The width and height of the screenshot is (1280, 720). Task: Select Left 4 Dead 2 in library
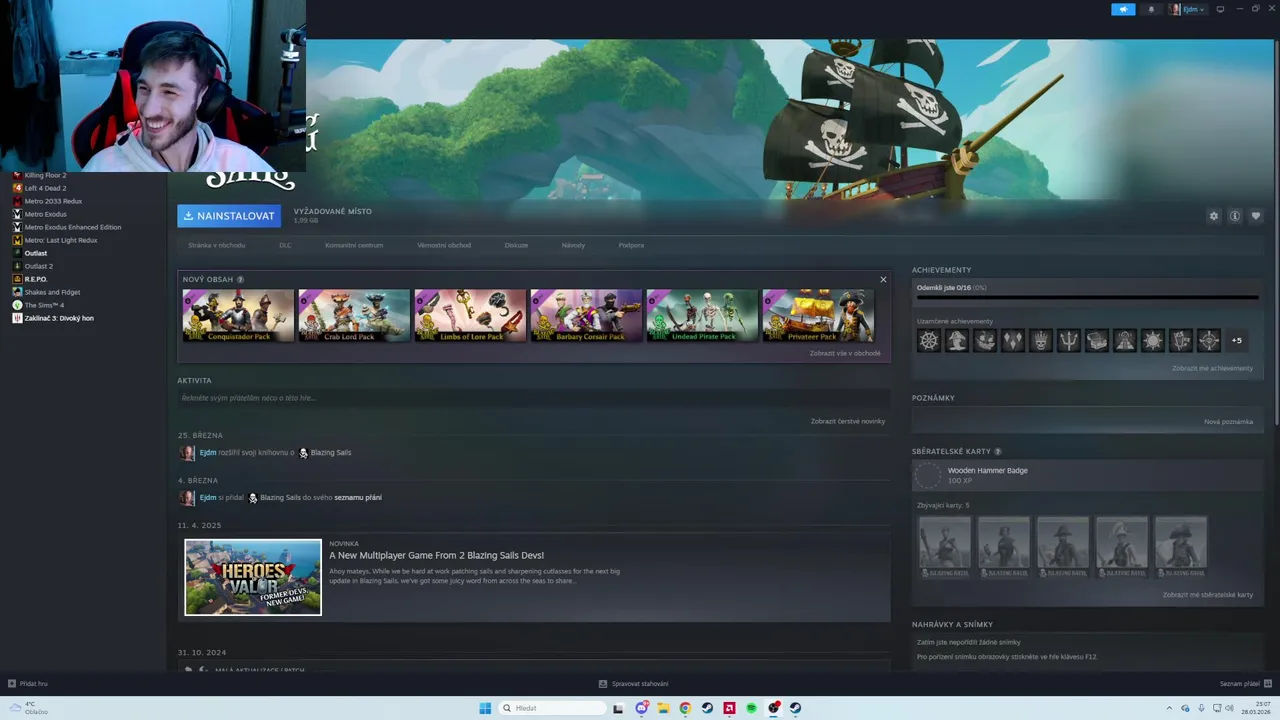tap(46, 188)
